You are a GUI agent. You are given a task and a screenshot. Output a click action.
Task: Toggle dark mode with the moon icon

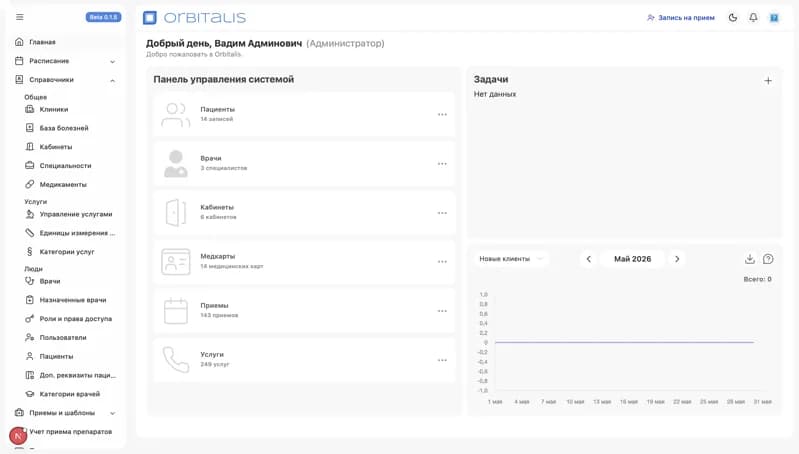coord(733,17)
